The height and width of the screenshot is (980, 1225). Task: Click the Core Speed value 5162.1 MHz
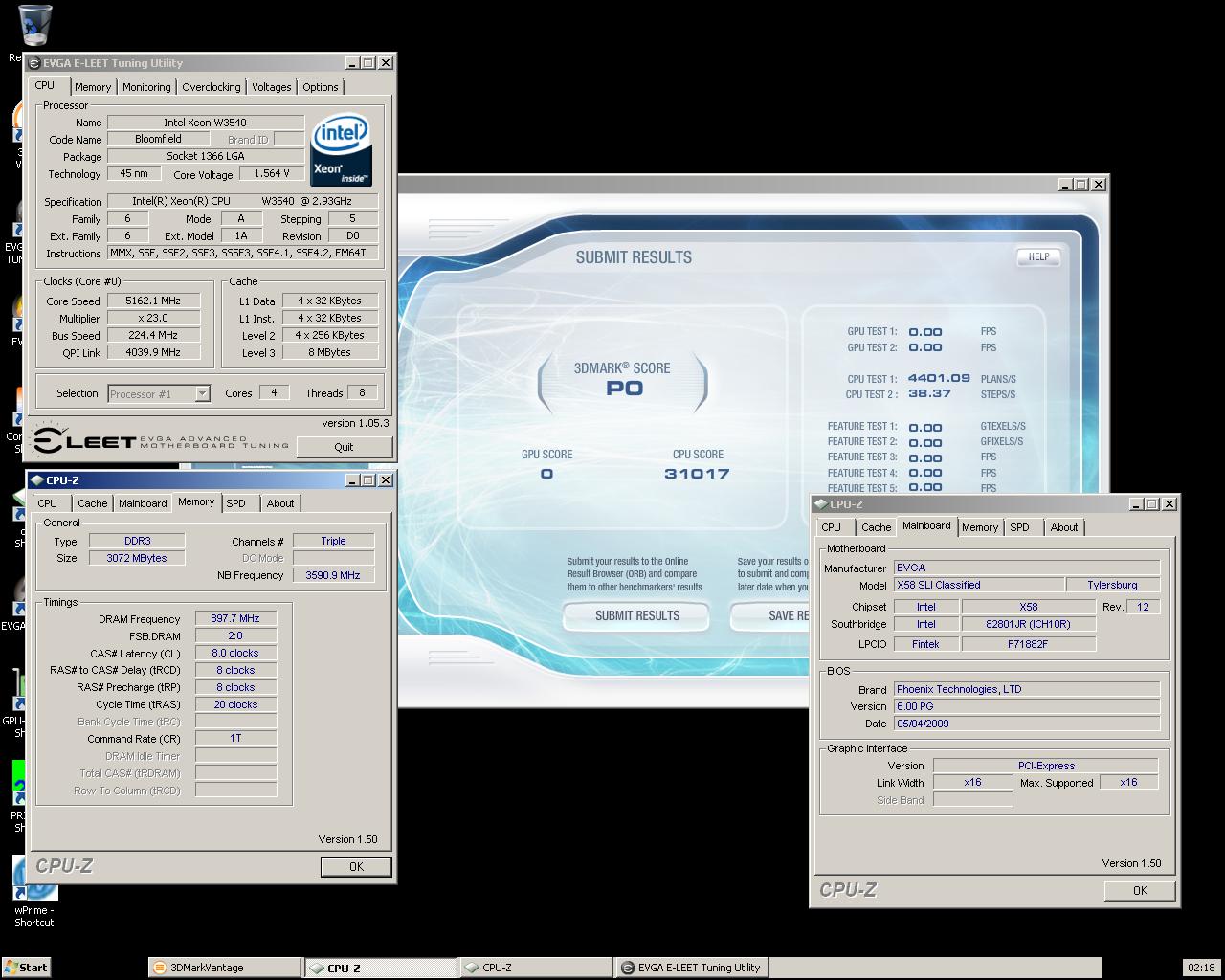(x=153, y=301)
